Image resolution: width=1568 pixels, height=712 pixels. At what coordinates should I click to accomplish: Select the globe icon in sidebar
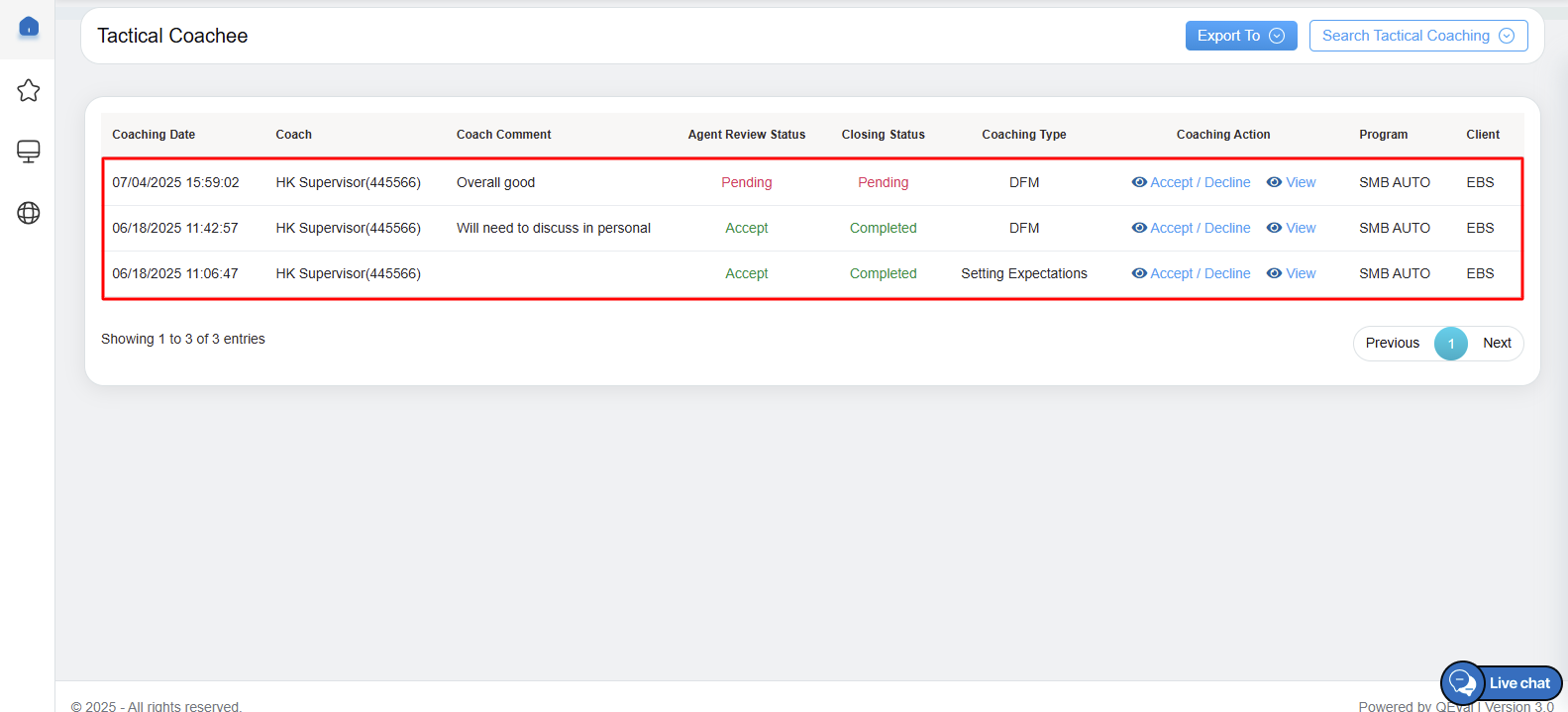29,213
